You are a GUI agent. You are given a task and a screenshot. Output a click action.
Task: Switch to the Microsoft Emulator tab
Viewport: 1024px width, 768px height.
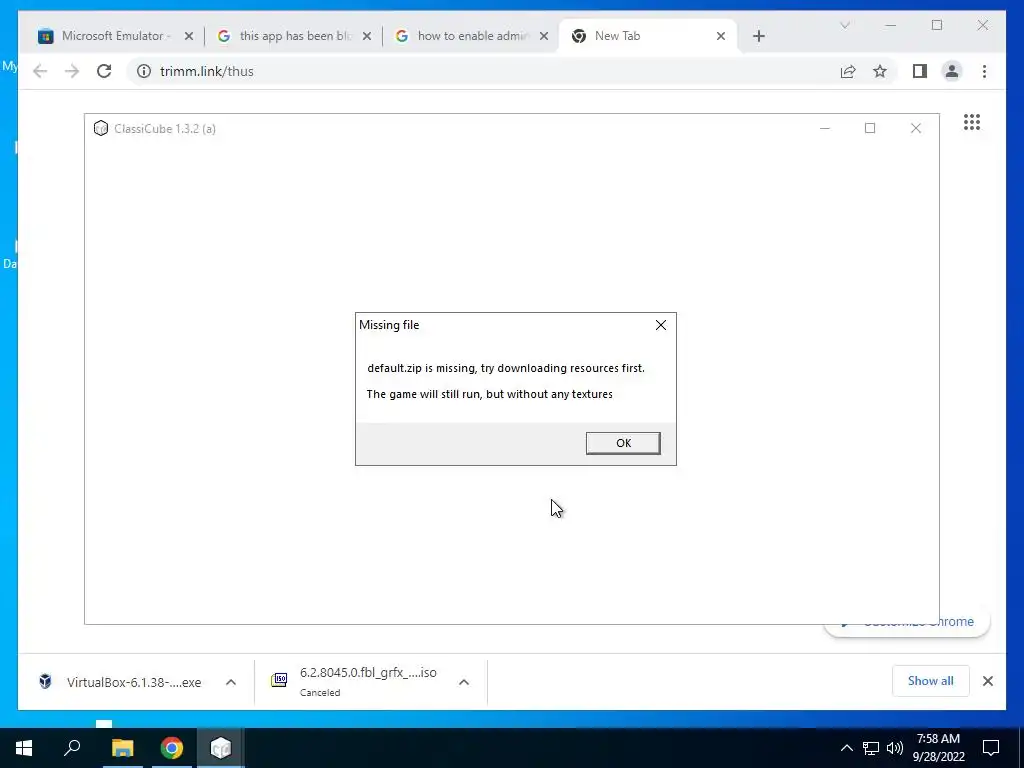pyautogui.click(x=116, y=36)
